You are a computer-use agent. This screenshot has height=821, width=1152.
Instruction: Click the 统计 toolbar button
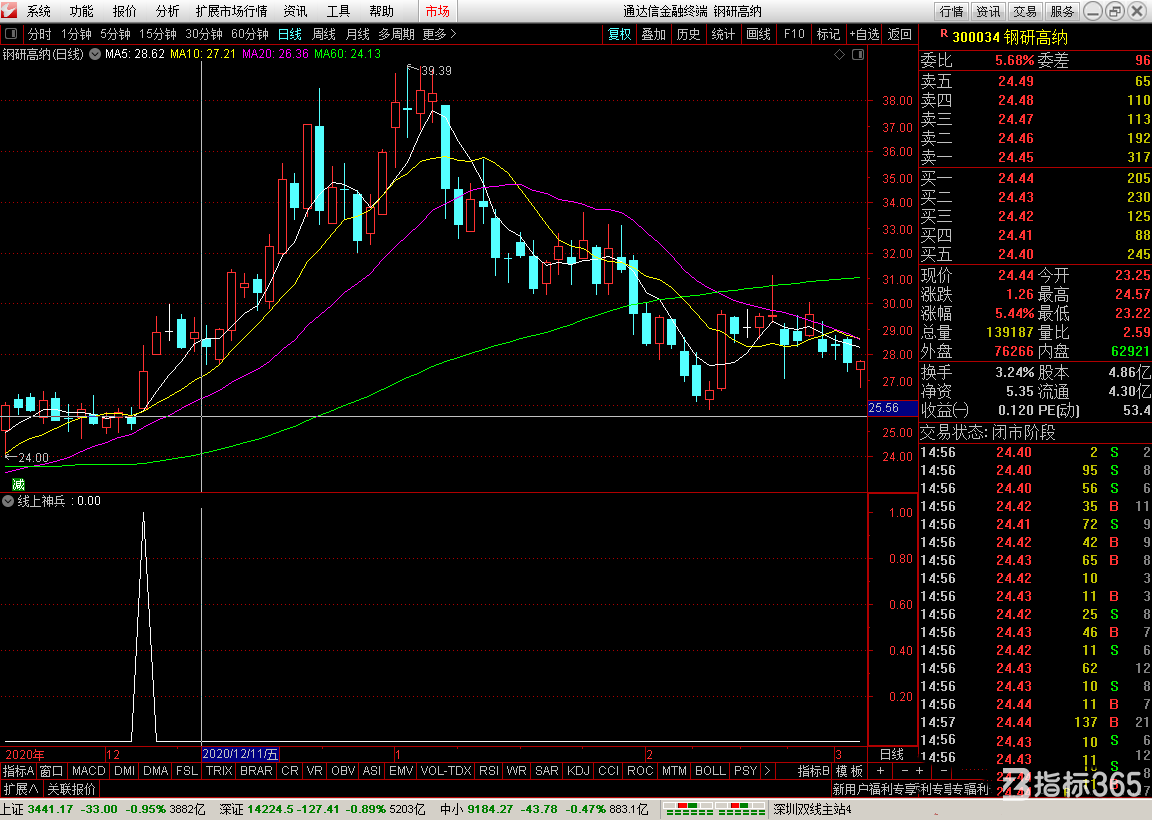click(723, 34)
